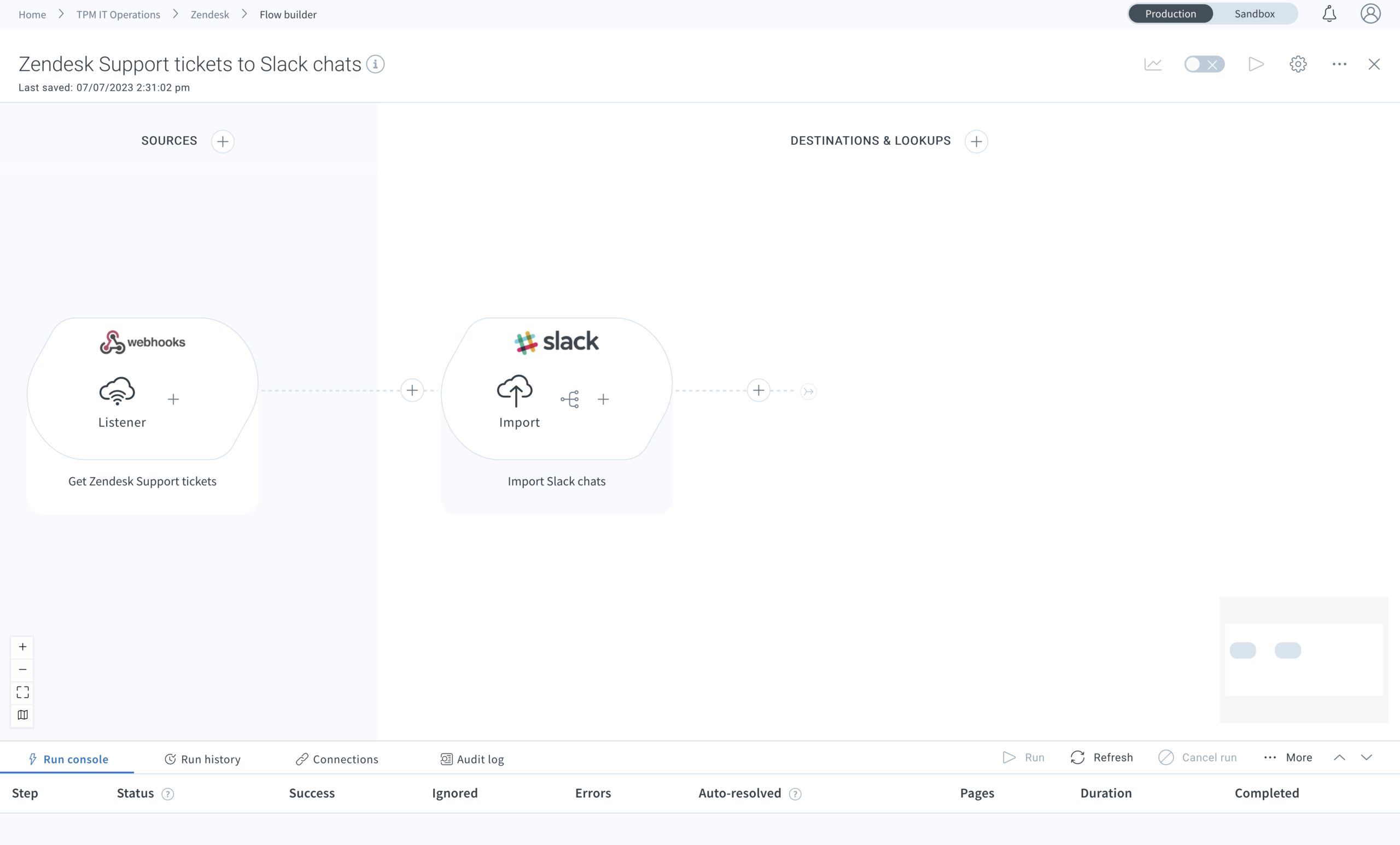Run the flow with header play icon
Screen dimensions: 1400x845
1256,64
